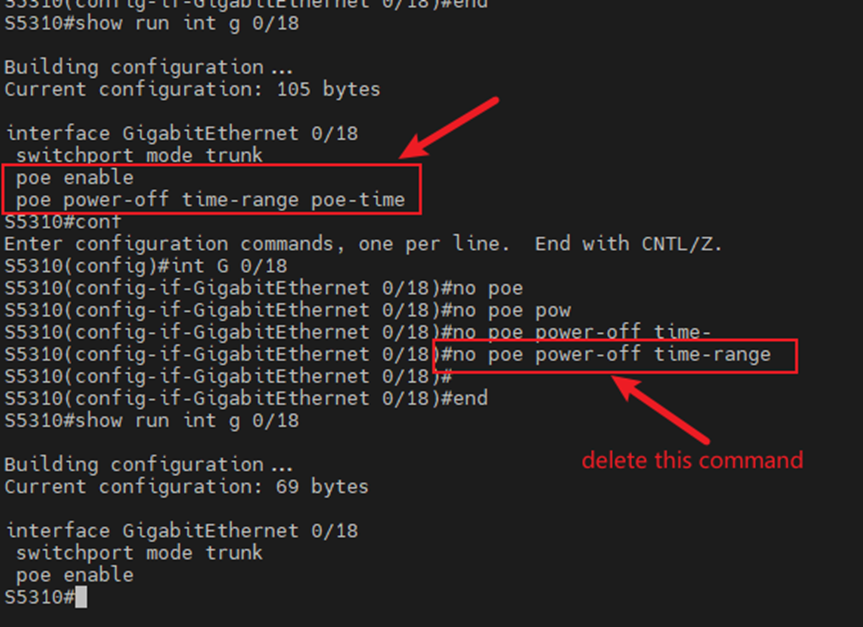Viewport: 863px width, 627px height.
Task: Click the 'S5310(config)#int G 0/18' line
Action: click(x=146, y=266)
